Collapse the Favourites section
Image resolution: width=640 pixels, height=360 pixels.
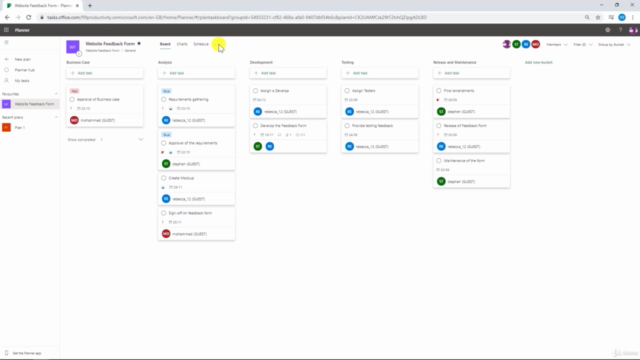pos(56,94)
